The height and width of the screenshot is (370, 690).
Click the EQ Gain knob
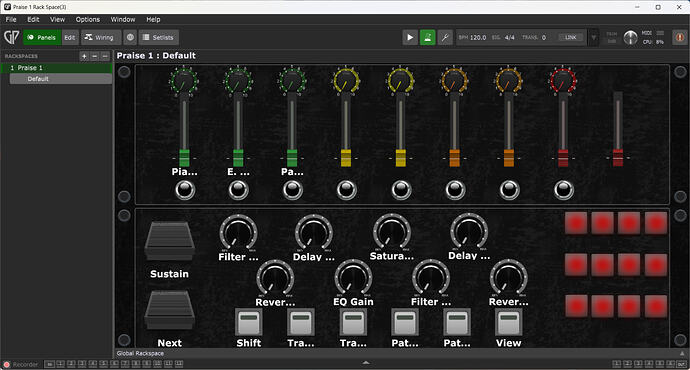[353, 278]
